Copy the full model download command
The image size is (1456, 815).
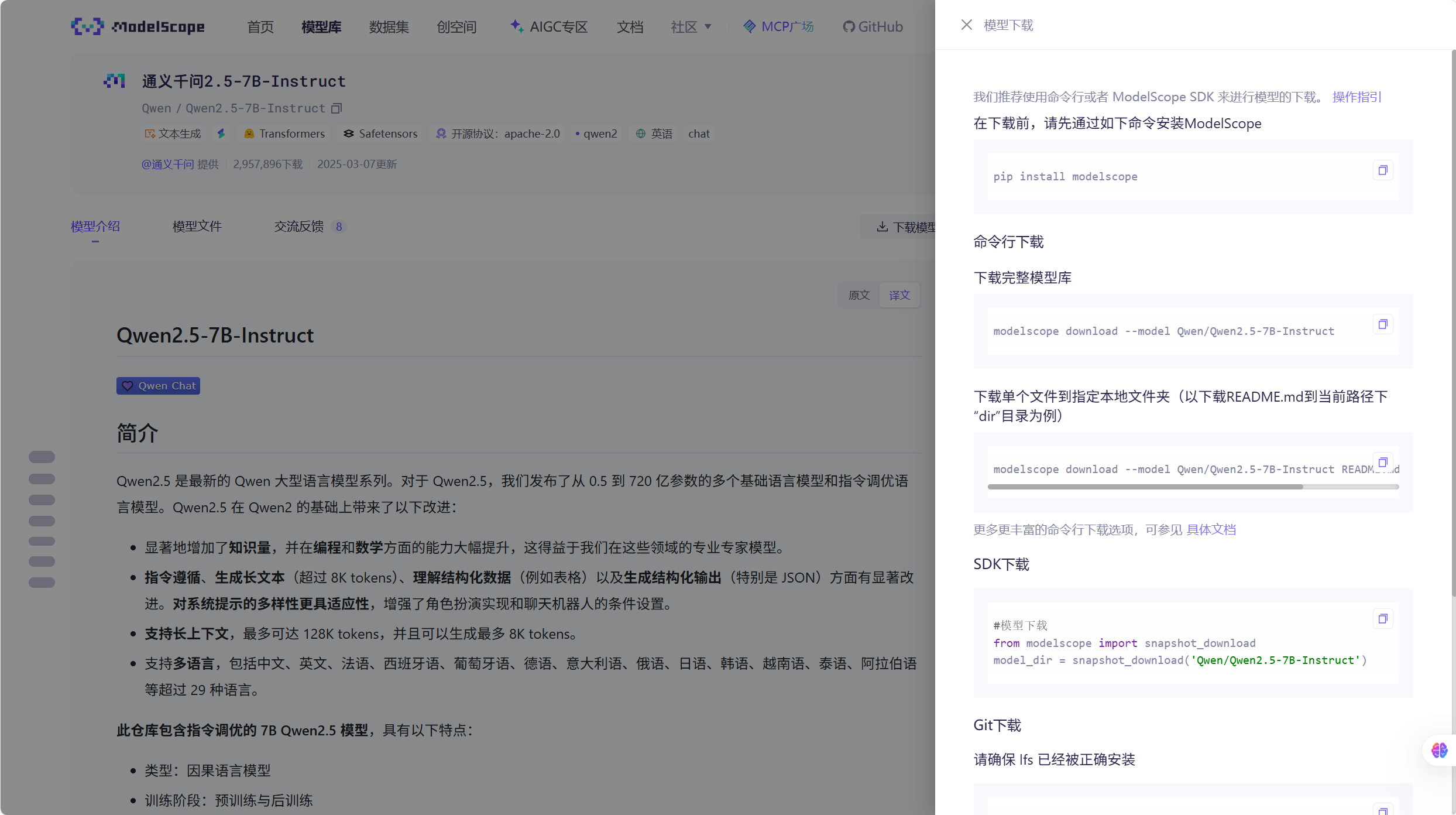click(x=1383, y=324)
